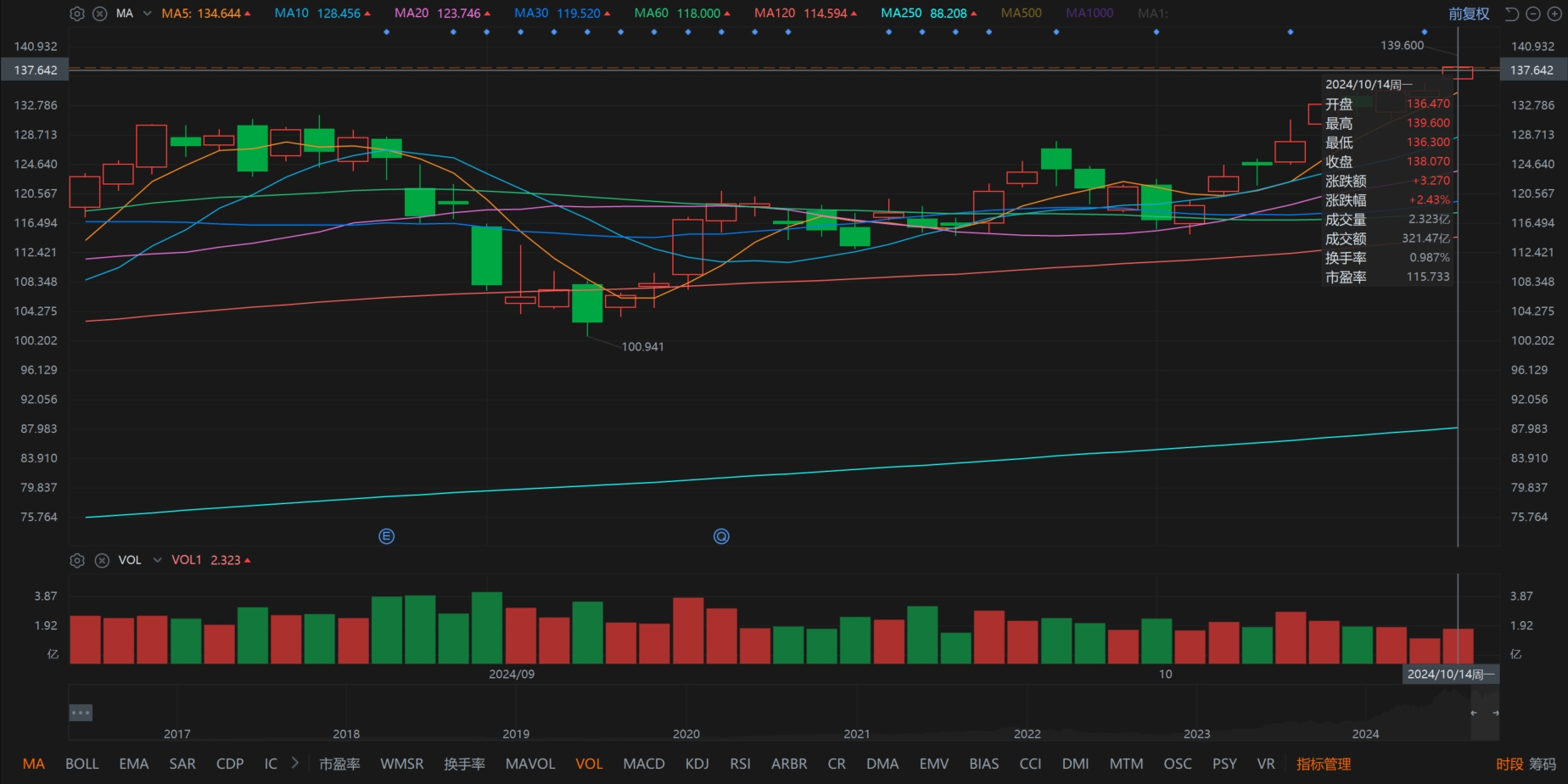Open VOL panel settings gear
The width and height of the screenshot is (1568, 784).
point(77,560)
